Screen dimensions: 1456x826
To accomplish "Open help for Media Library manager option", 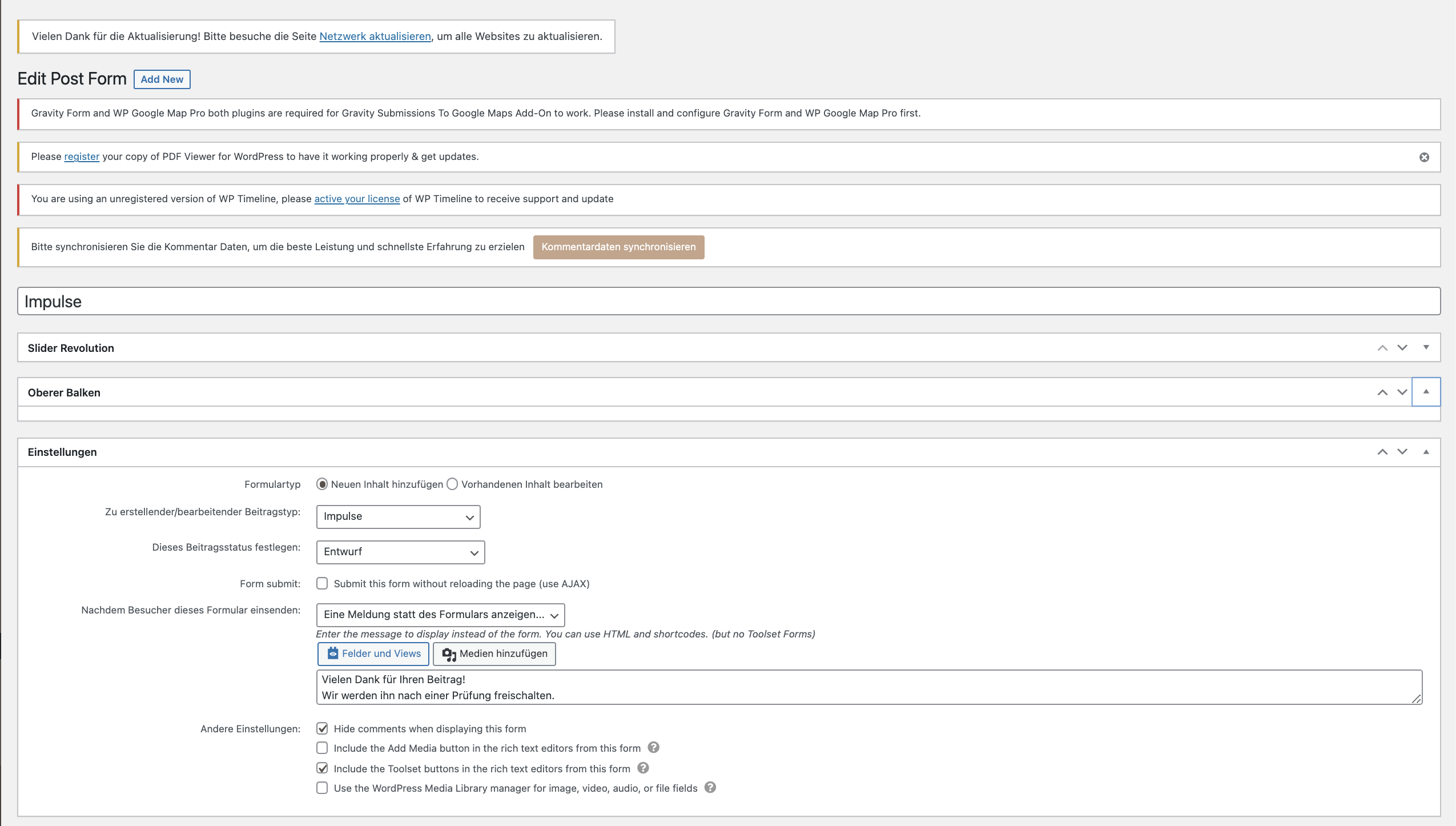I will [x=710, y=787].
